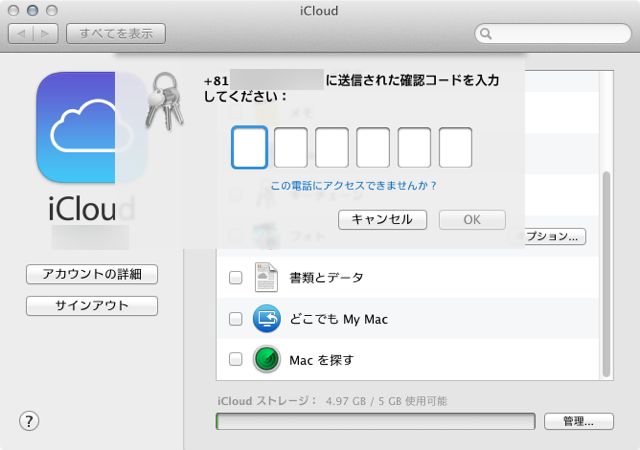Select the second verification code box
640x450 pixels.
[291, 147]
